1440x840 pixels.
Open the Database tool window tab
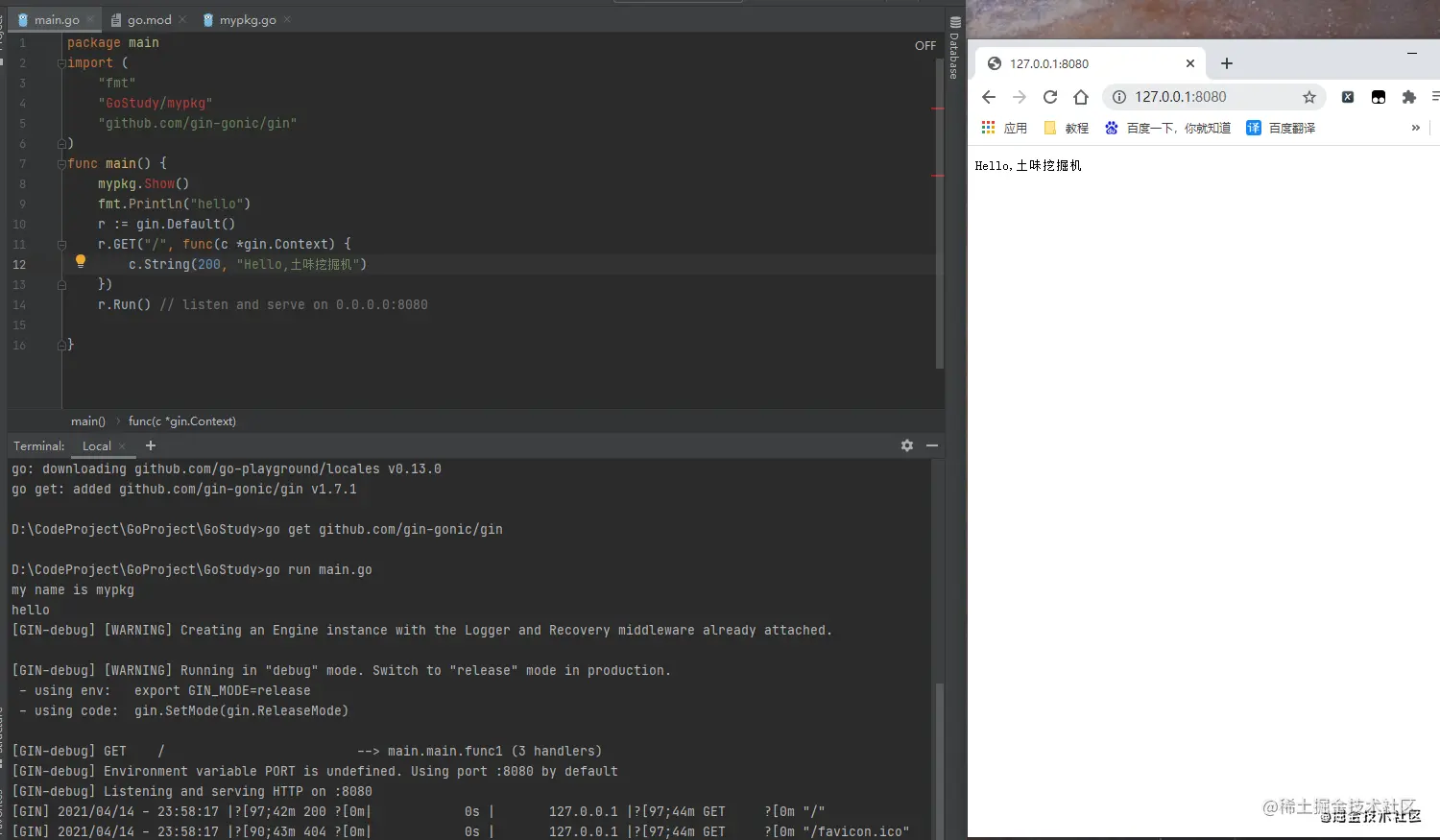tap(954, 48)
